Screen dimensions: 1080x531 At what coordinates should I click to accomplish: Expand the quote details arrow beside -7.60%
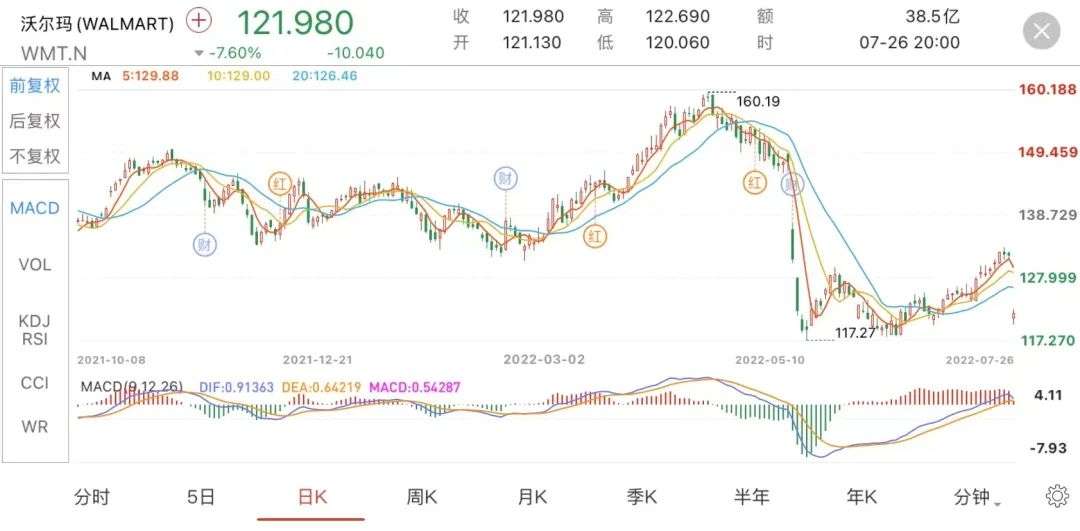coord(199,54)
